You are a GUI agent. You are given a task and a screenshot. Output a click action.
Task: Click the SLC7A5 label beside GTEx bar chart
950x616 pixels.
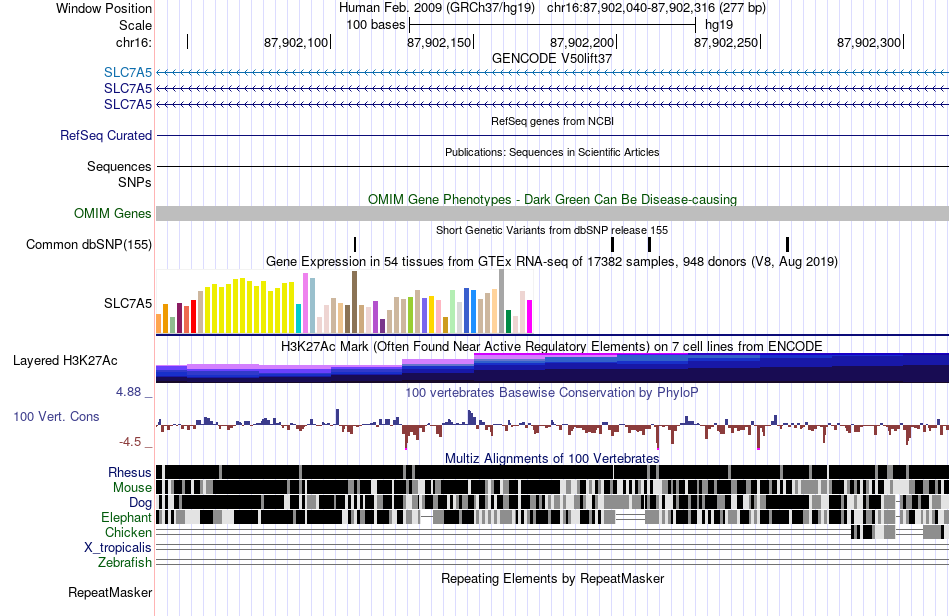pyautogui.click(x=128, y=303)
